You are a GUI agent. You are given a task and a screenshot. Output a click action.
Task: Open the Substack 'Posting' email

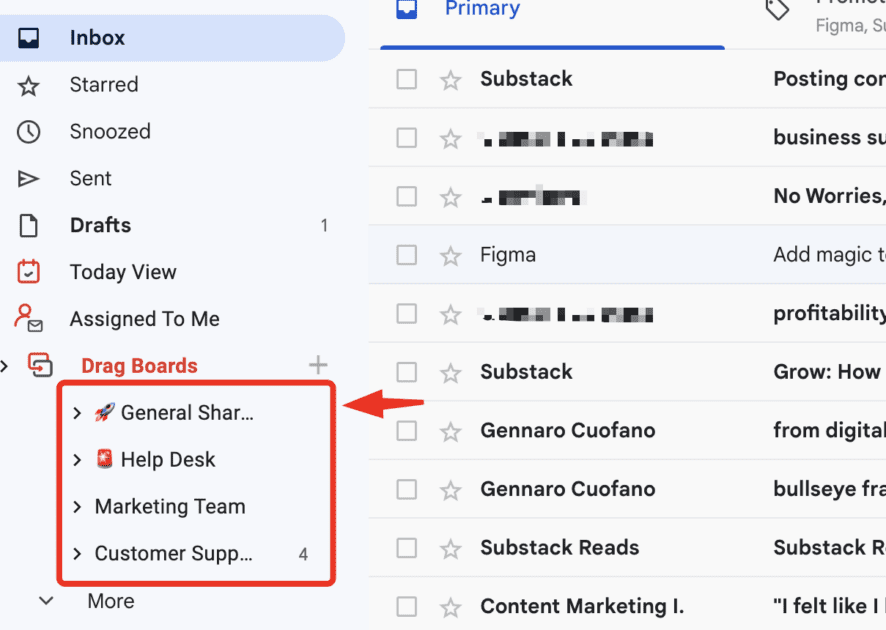coord(627,79)
